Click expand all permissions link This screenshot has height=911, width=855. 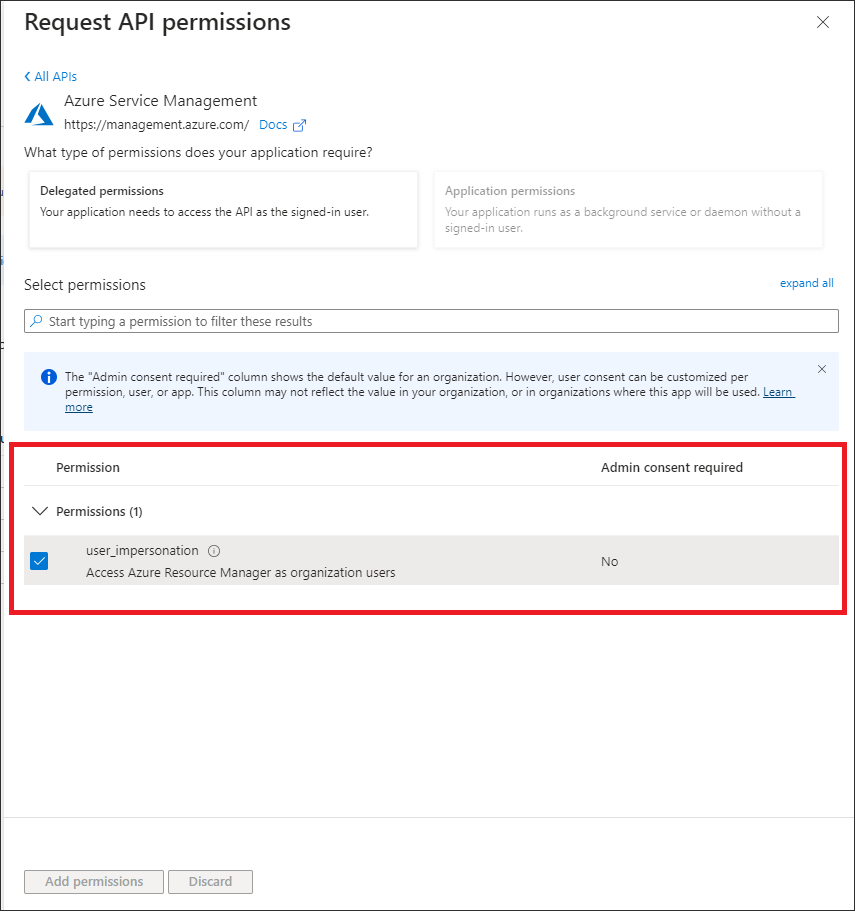pyautogui.click(x=806, y=283)
